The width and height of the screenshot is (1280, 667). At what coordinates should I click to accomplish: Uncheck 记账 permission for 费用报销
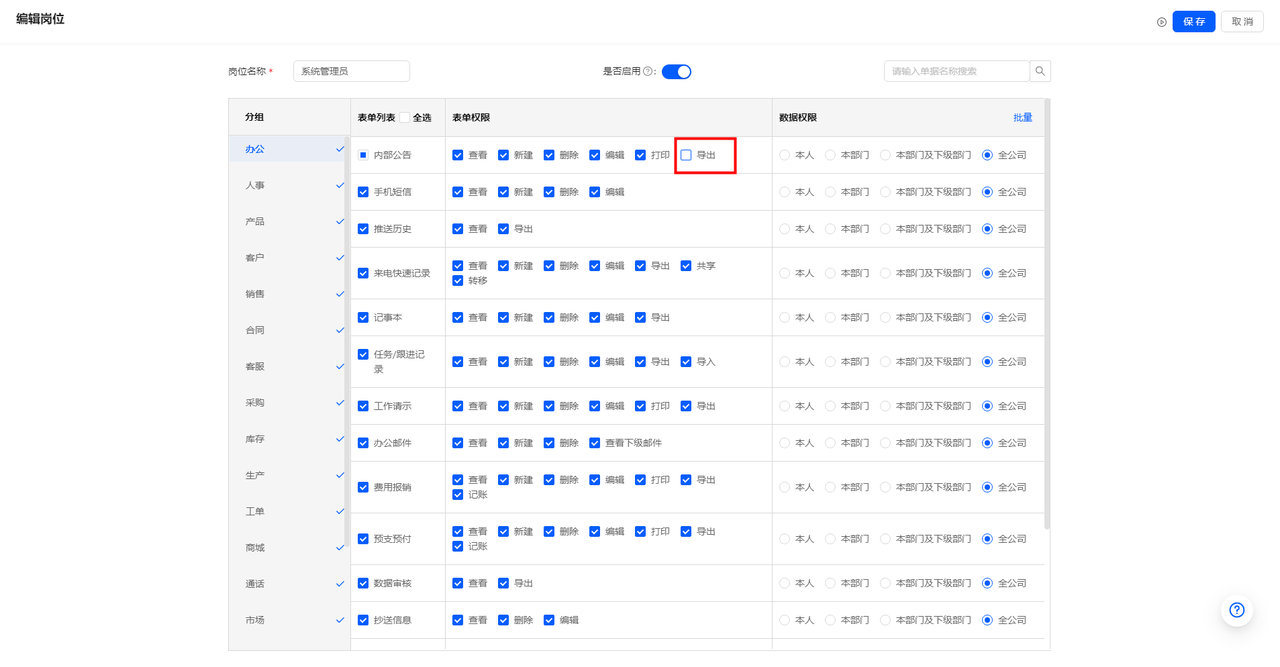tap(458, 495)
